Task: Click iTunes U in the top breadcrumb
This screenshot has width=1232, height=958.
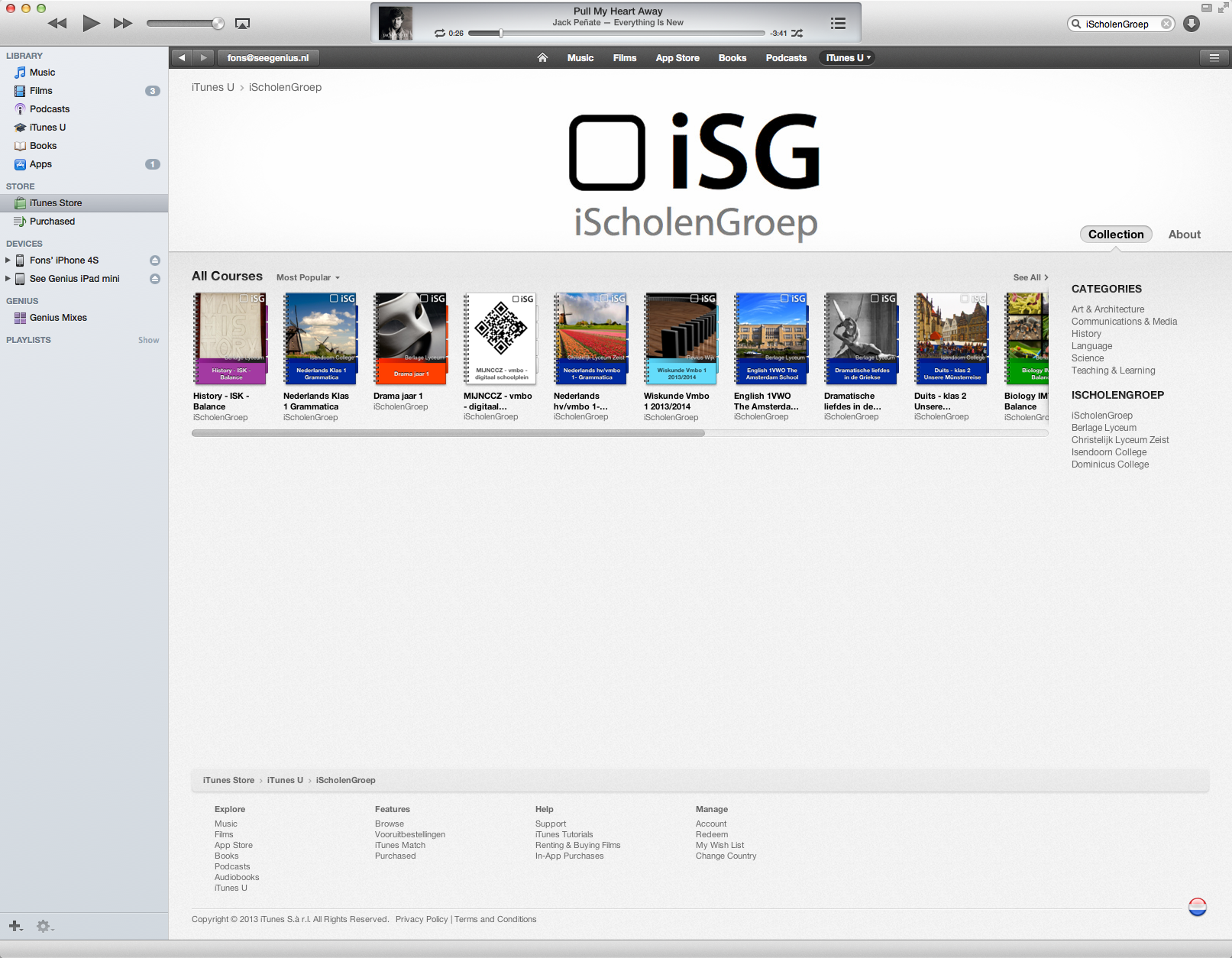Action: click(213, 87)
